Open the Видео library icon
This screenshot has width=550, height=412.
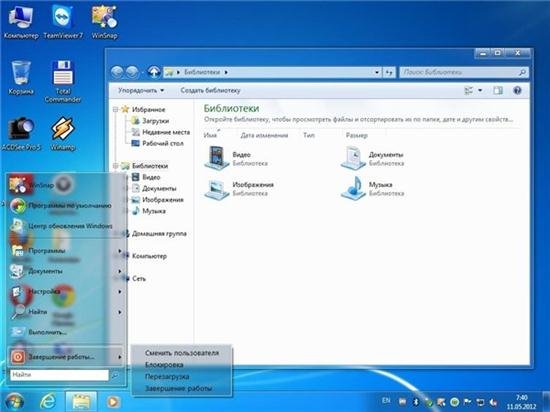(x=217, y=158)
